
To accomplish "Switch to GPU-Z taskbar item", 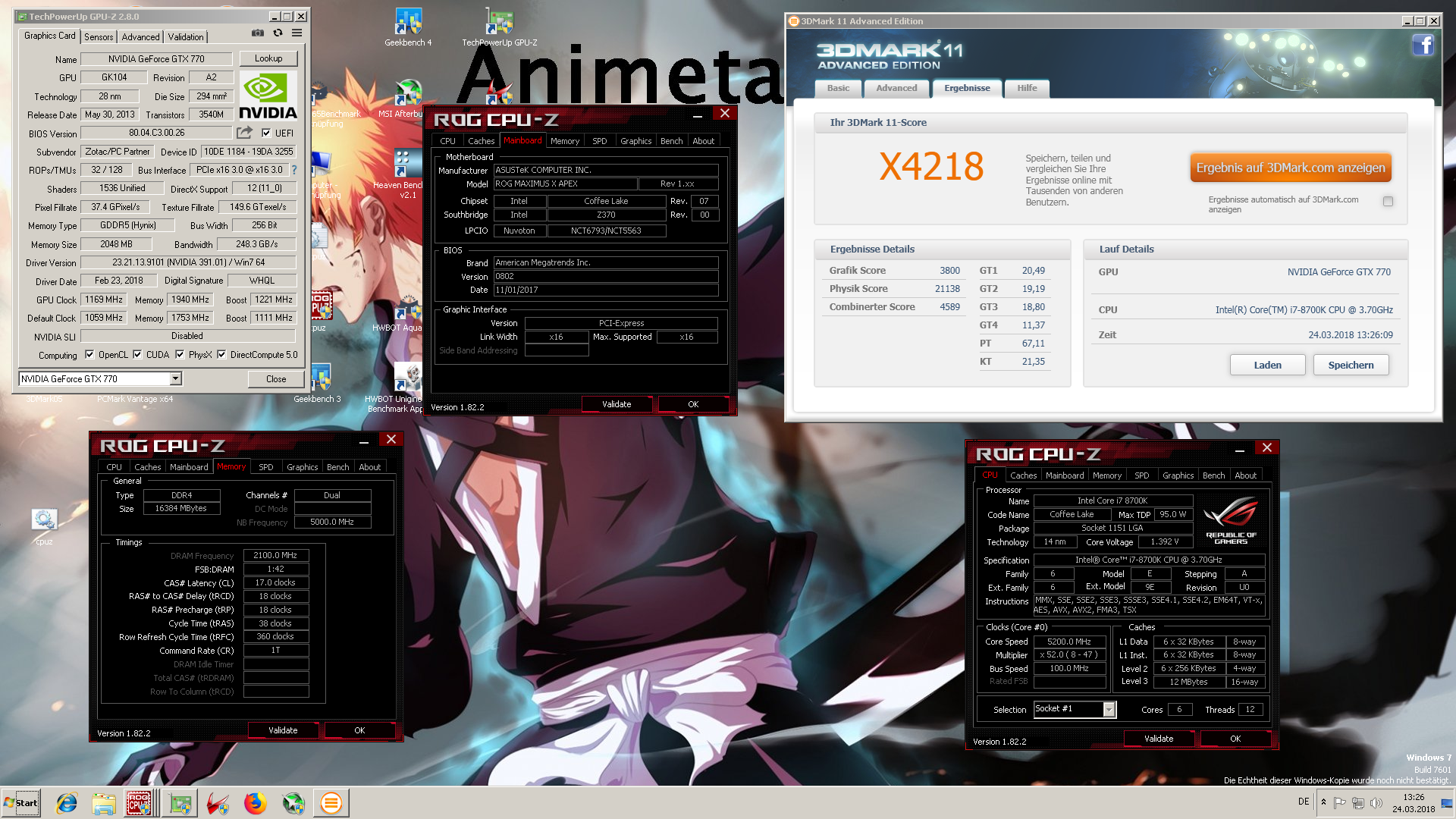I will pos(180,803).
